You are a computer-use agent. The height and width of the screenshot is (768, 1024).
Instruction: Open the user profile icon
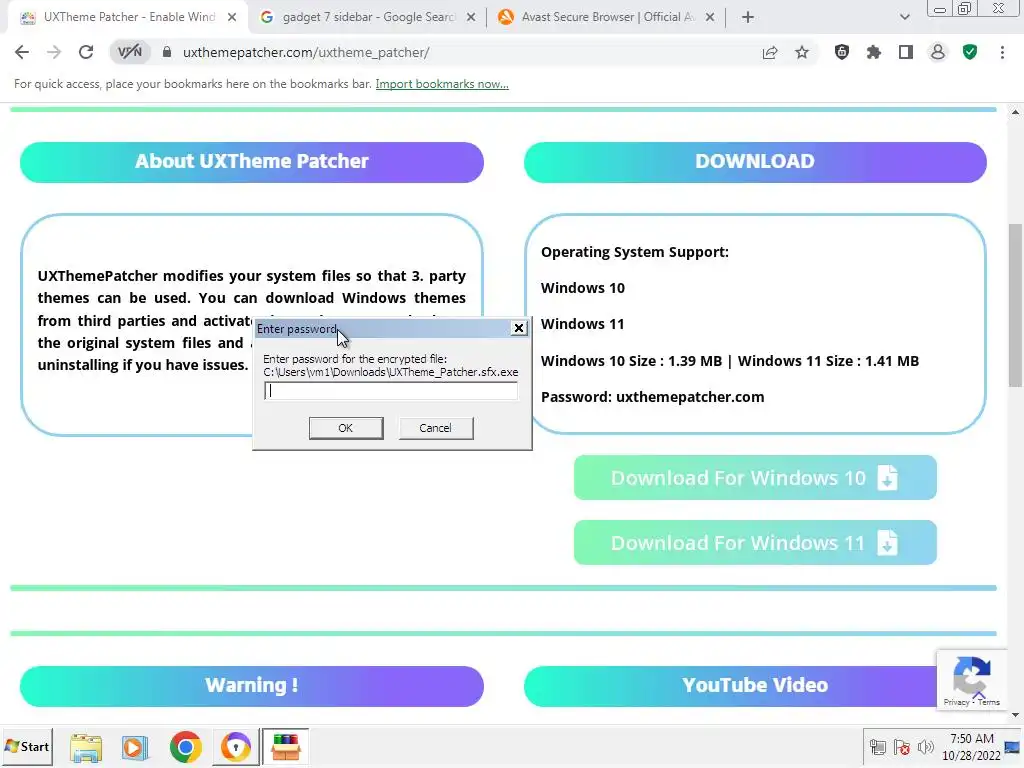pyautogui.click(x=938, y=52)
